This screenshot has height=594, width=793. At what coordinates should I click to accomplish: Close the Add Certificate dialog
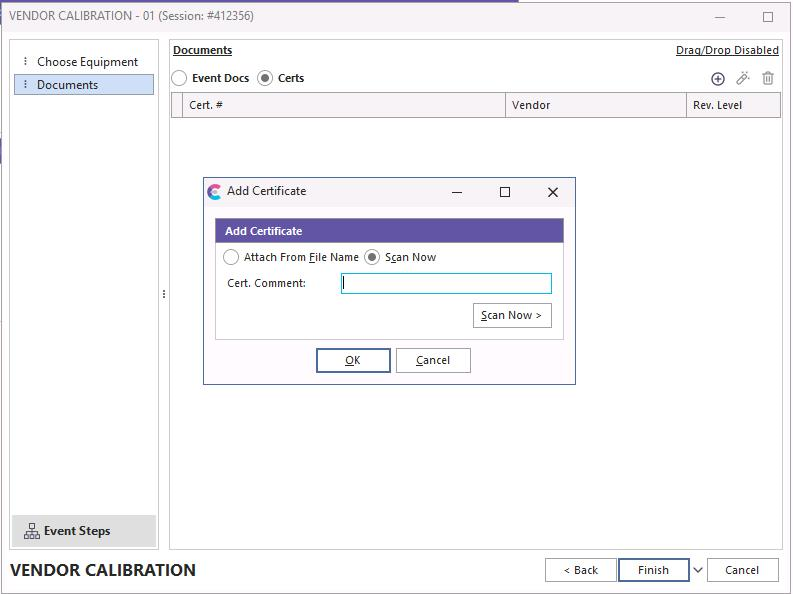pos(553,192)
